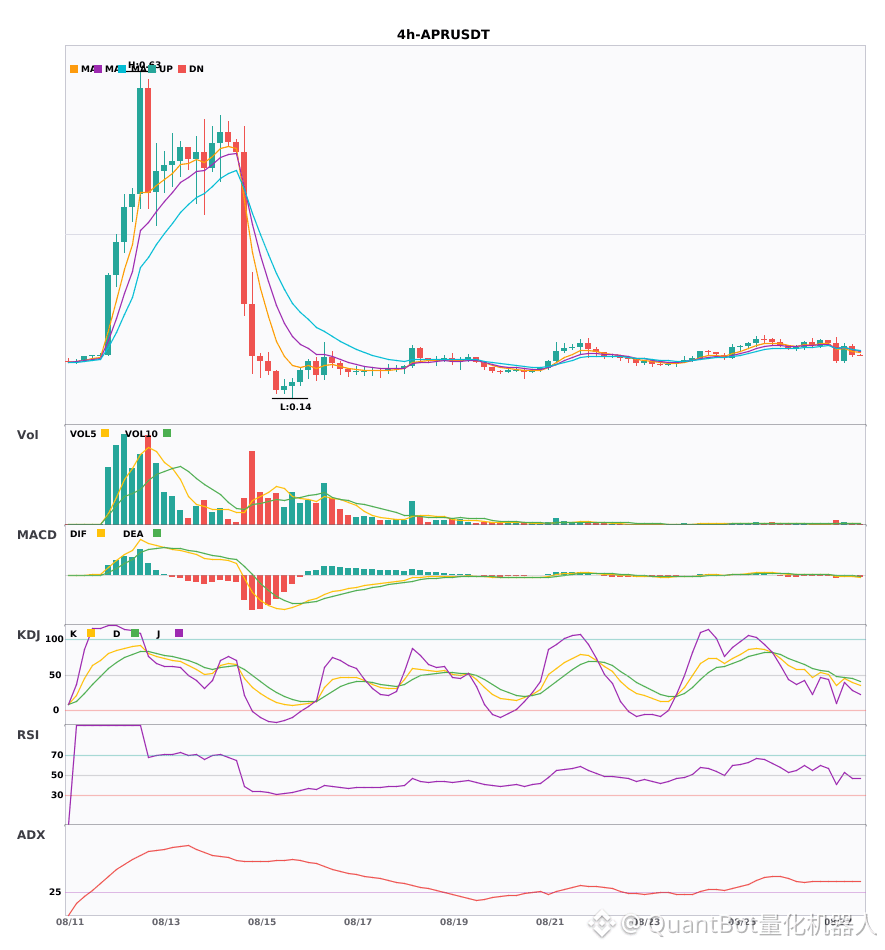Click the ADX axis value 25

55,892
